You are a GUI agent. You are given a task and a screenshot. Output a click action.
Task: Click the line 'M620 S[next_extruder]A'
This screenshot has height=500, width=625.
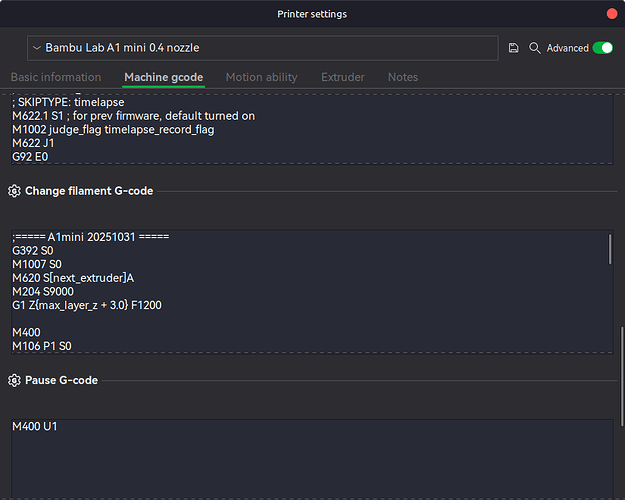tap(73, 278)
